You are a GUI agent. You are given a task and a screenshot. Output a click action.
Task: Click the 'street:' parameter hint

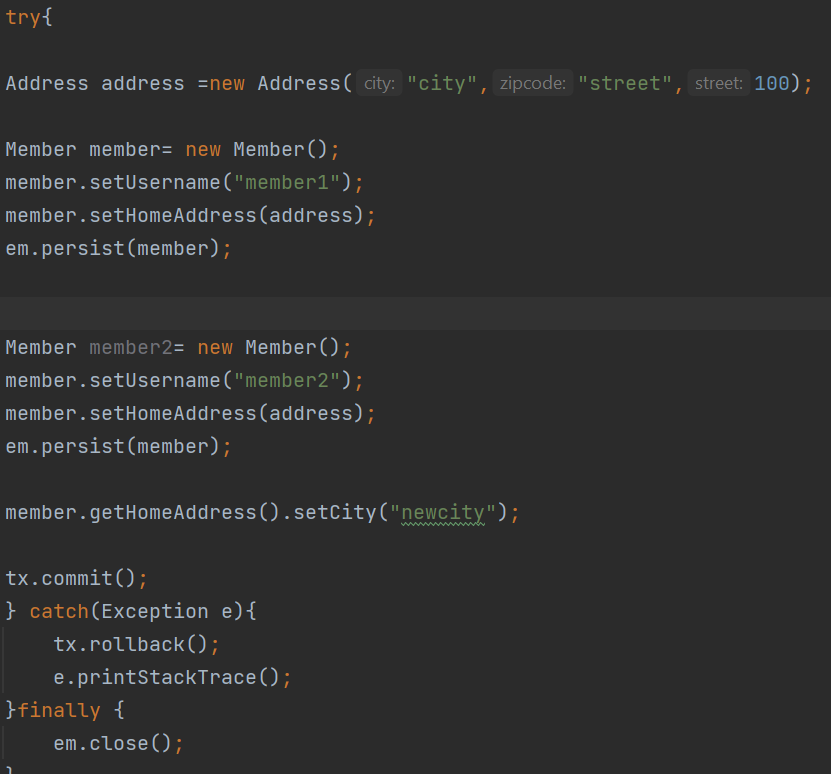point(719,83)
